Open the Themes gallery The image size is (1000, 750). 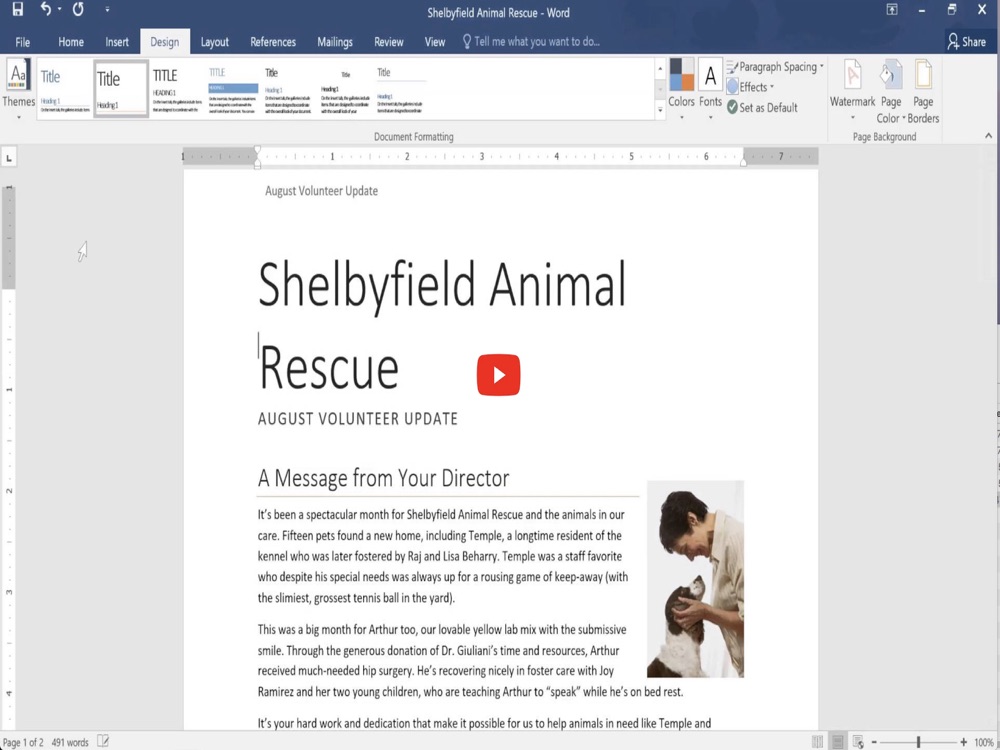[18, 89]
